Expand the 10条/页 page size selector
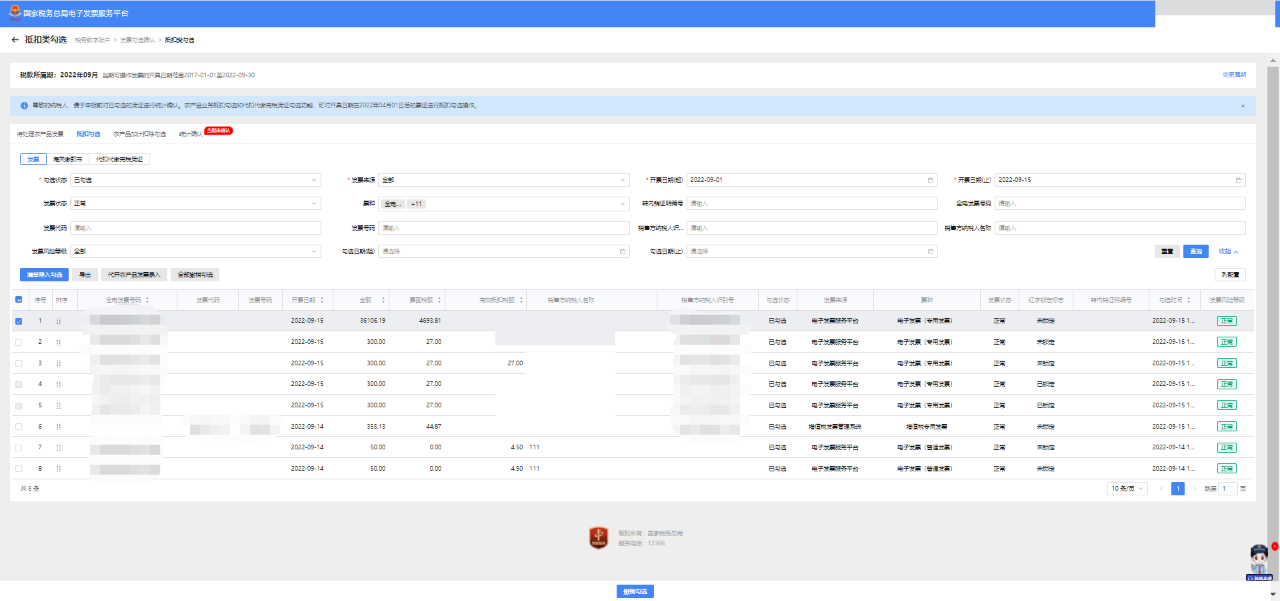 pyautogui.click(x=1127, y=488)
